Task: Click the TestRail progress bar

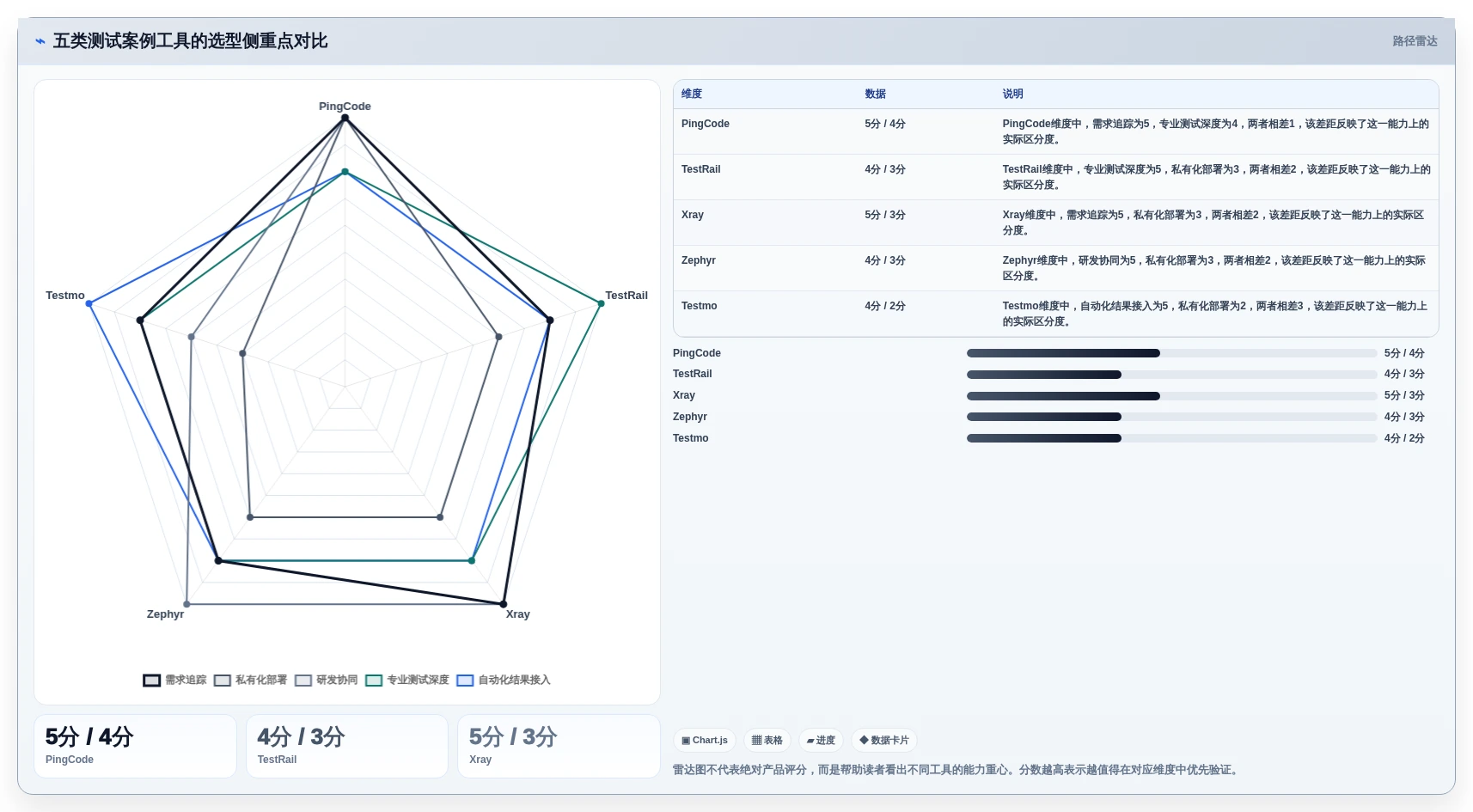Action: pyautogui.click(x=1171, y=375)
